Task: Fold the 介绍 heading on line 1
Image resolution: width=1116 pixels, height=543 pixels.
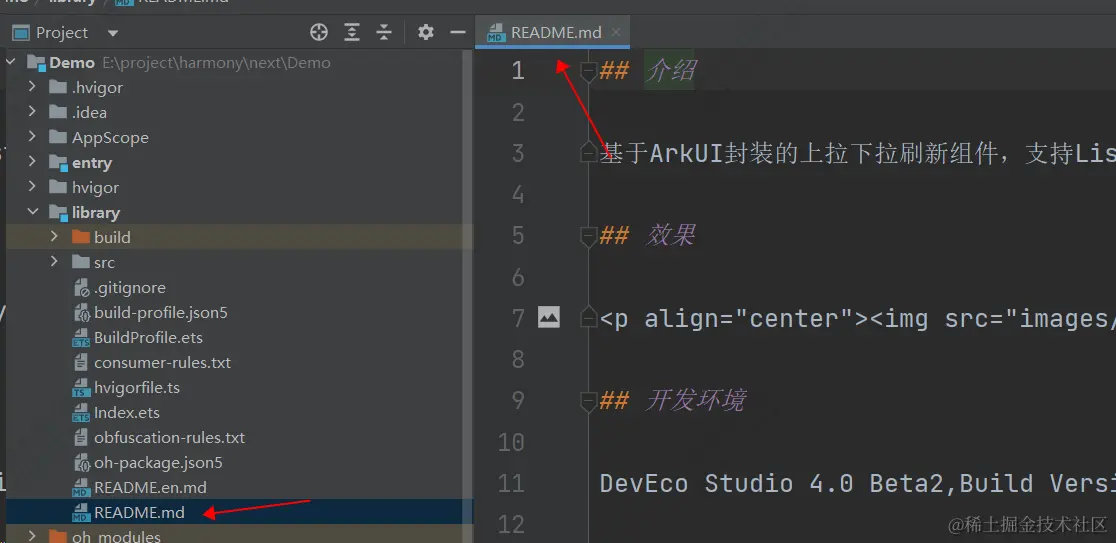Action: [588, 70]
